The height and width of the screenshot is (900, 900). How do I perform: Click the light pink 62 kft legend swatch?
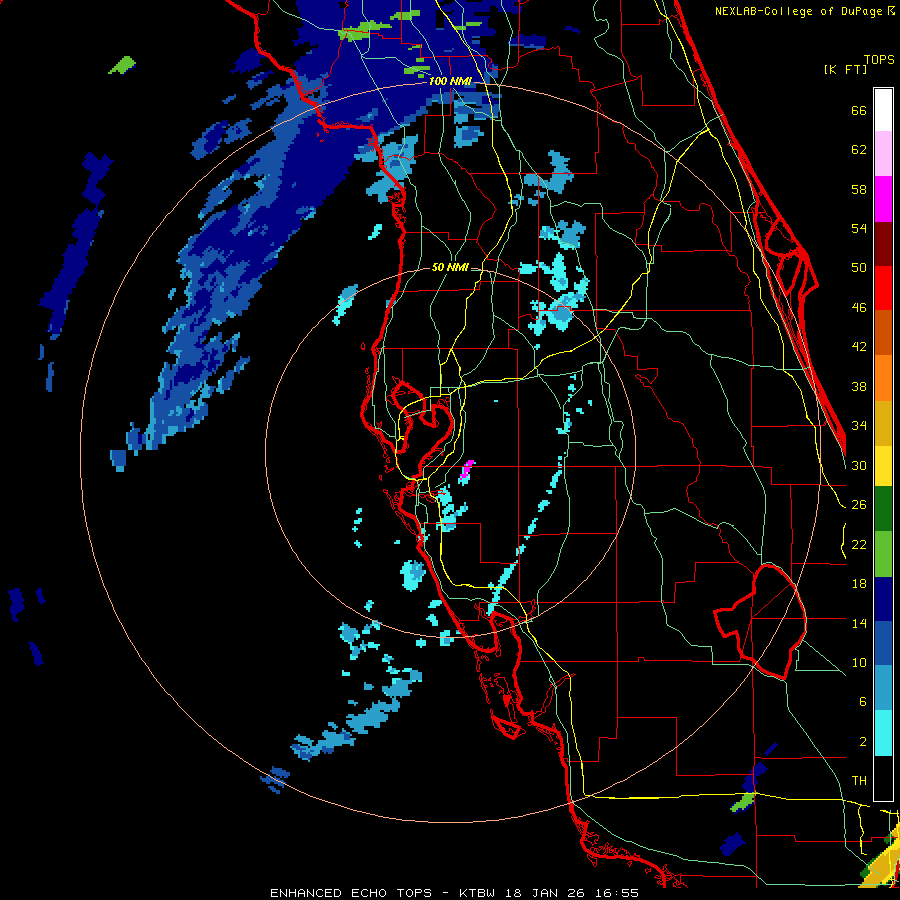click(883, 153)
